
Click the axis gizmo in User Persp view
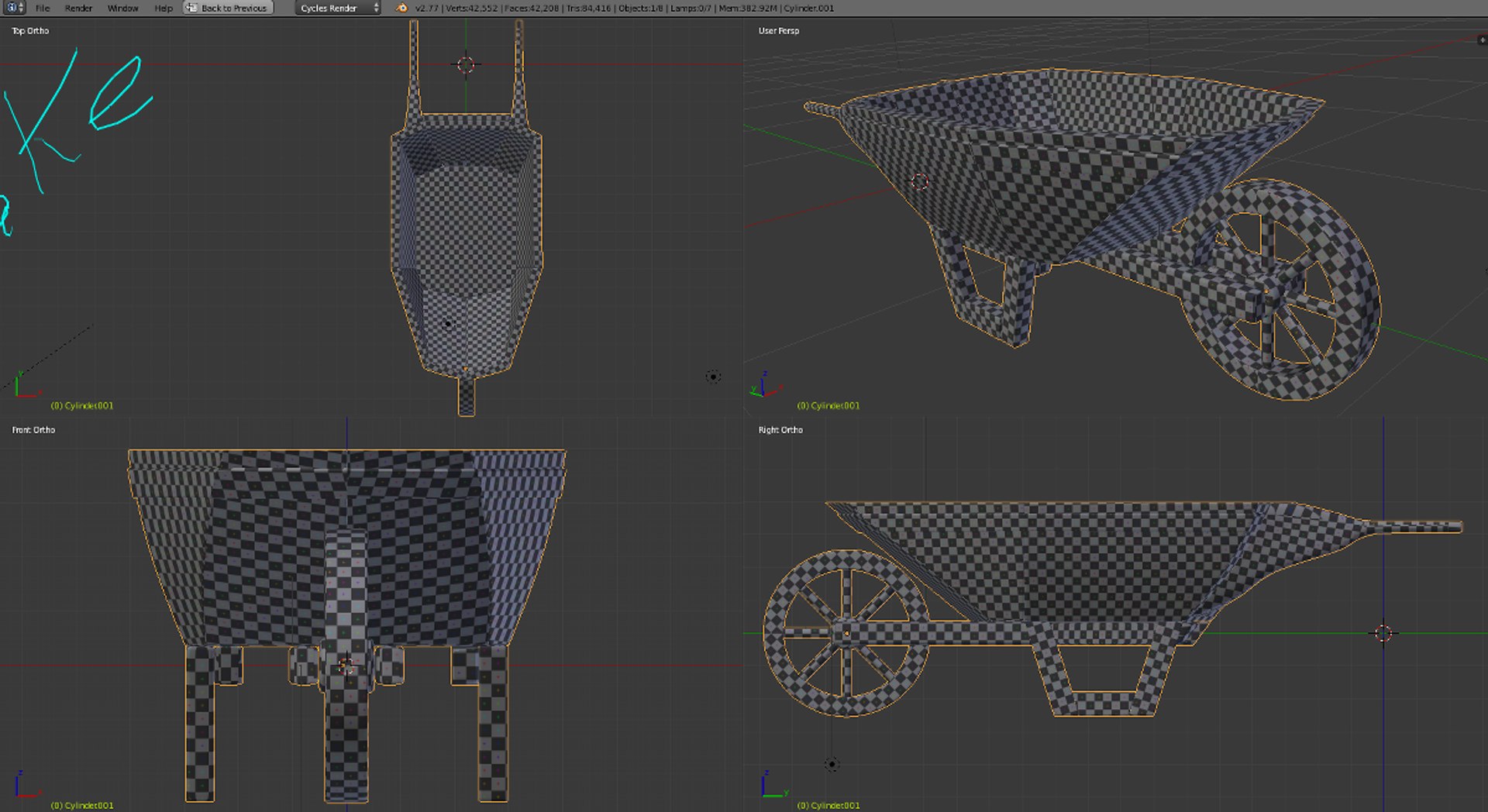(x=764, y=387)
